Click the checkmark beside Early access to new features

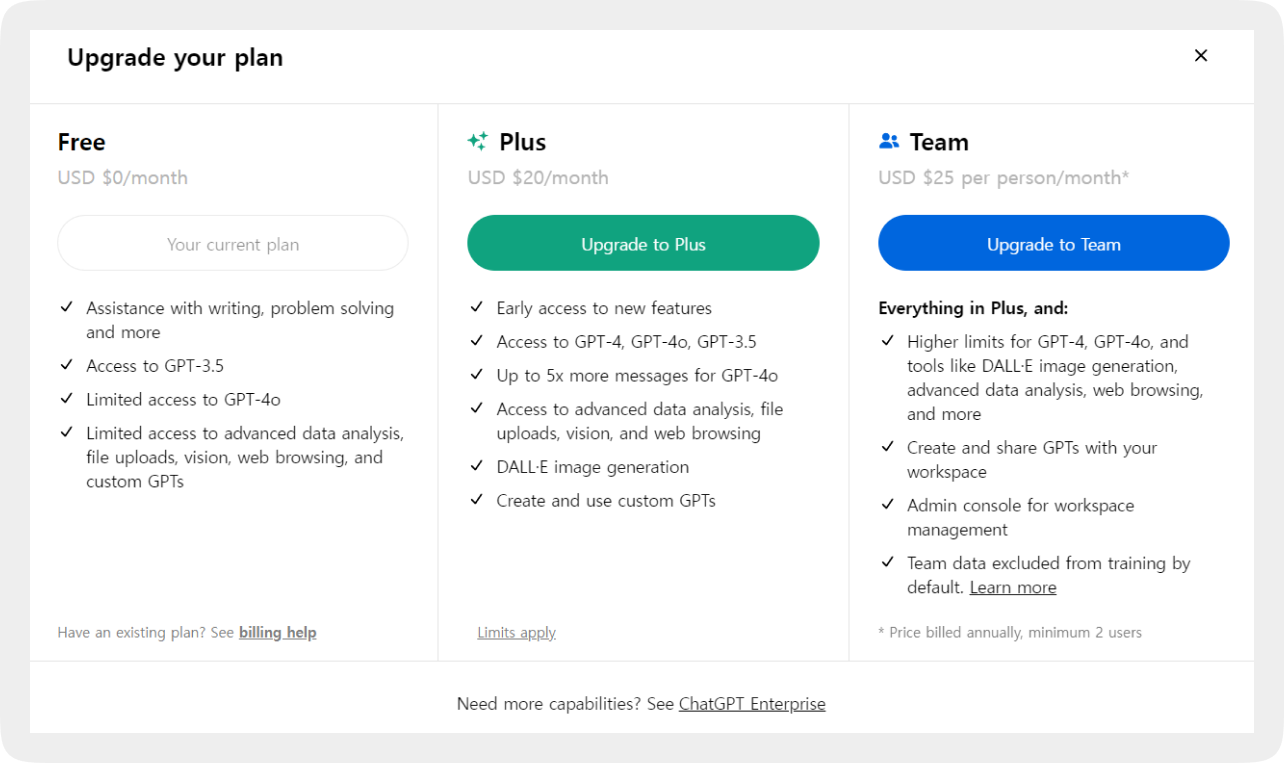tap(477, 307)
